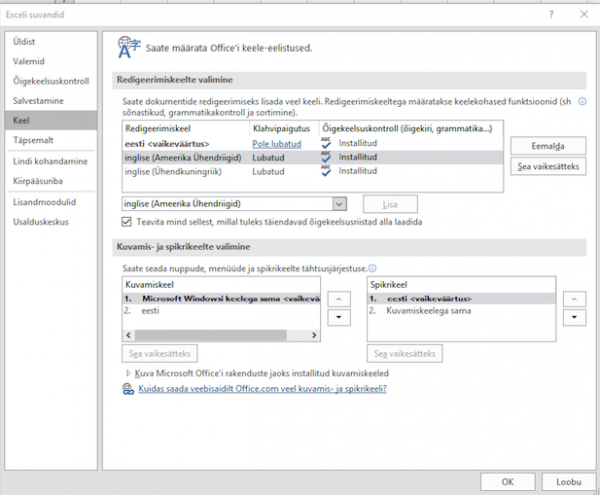600x495 pixels.
Task: Click the Kuvamiskeel scrollbar left arrow
Action: [129, 335]
